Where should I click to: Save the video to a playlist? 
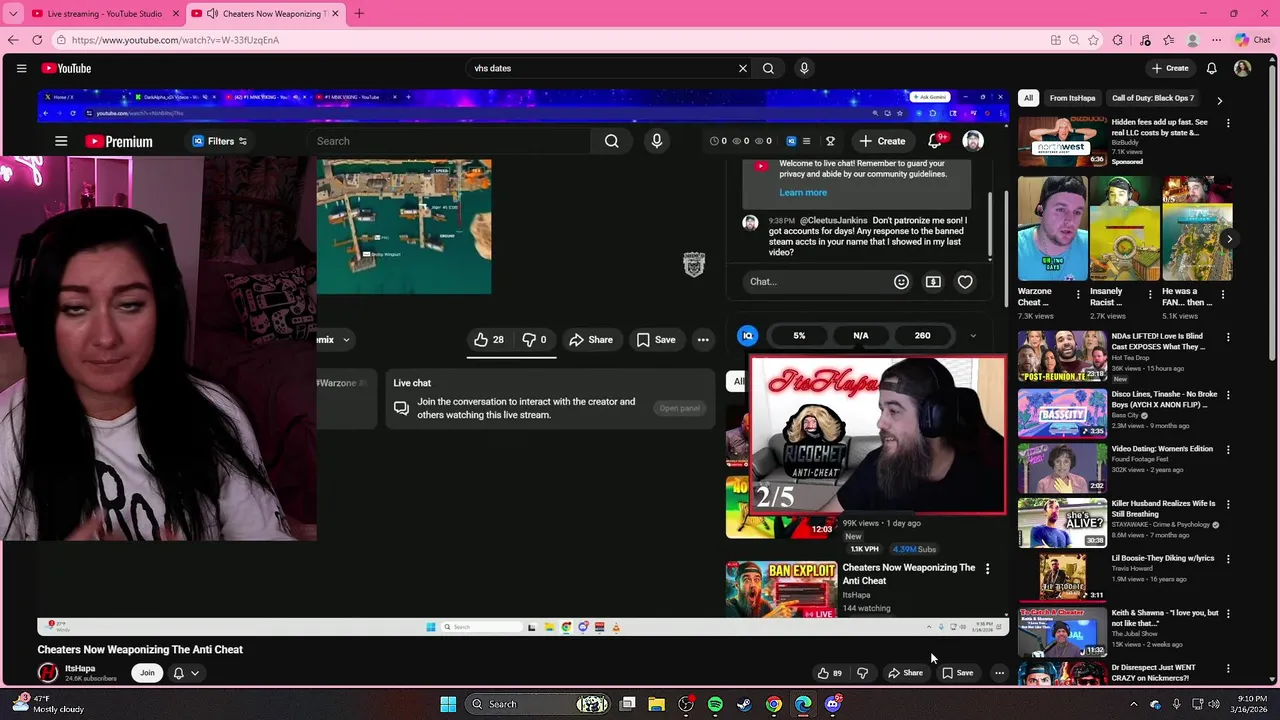[958, 673]
